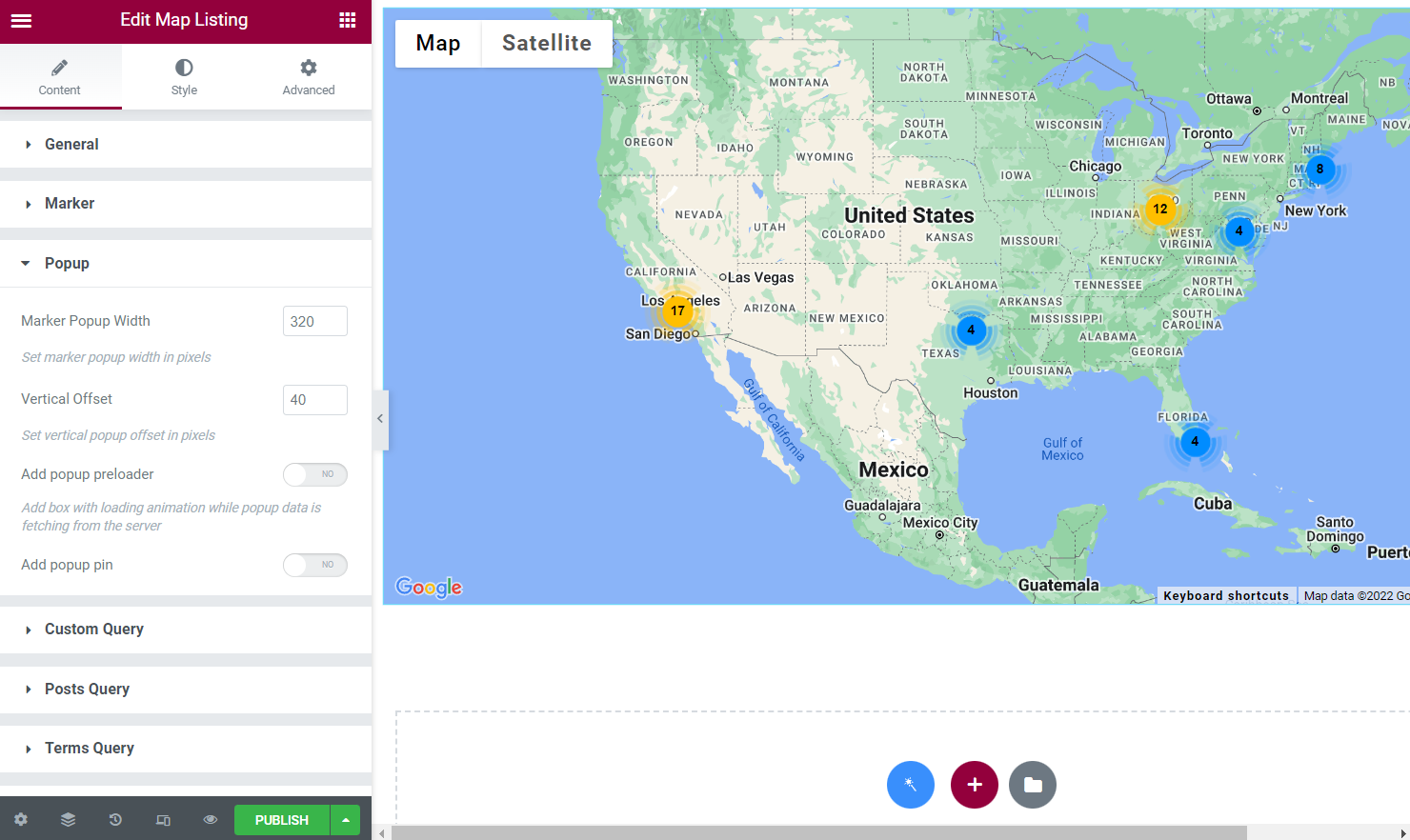Switch to the Style tab
This screenshot has width=1410, height=840.
point(184,76)
